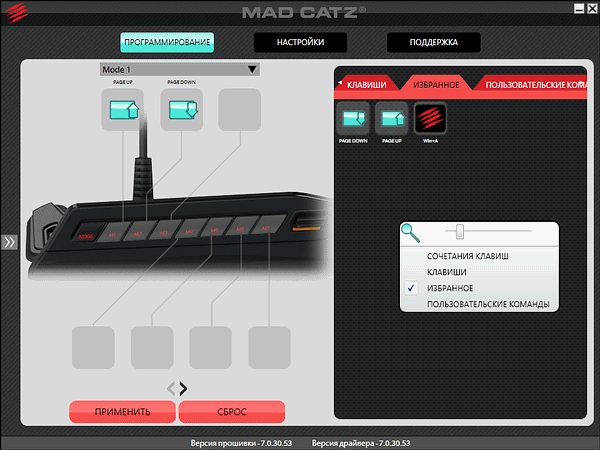Image resolution: width=600 pixels, height=450 pixels.
Task: Select the third empty bottom slot for M6
Action: (211, 347)
